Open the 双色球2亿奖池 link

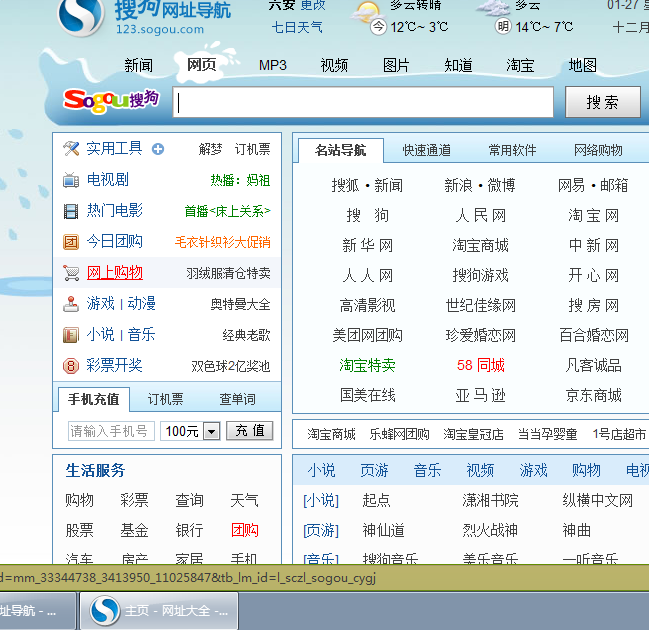point(231,366)
